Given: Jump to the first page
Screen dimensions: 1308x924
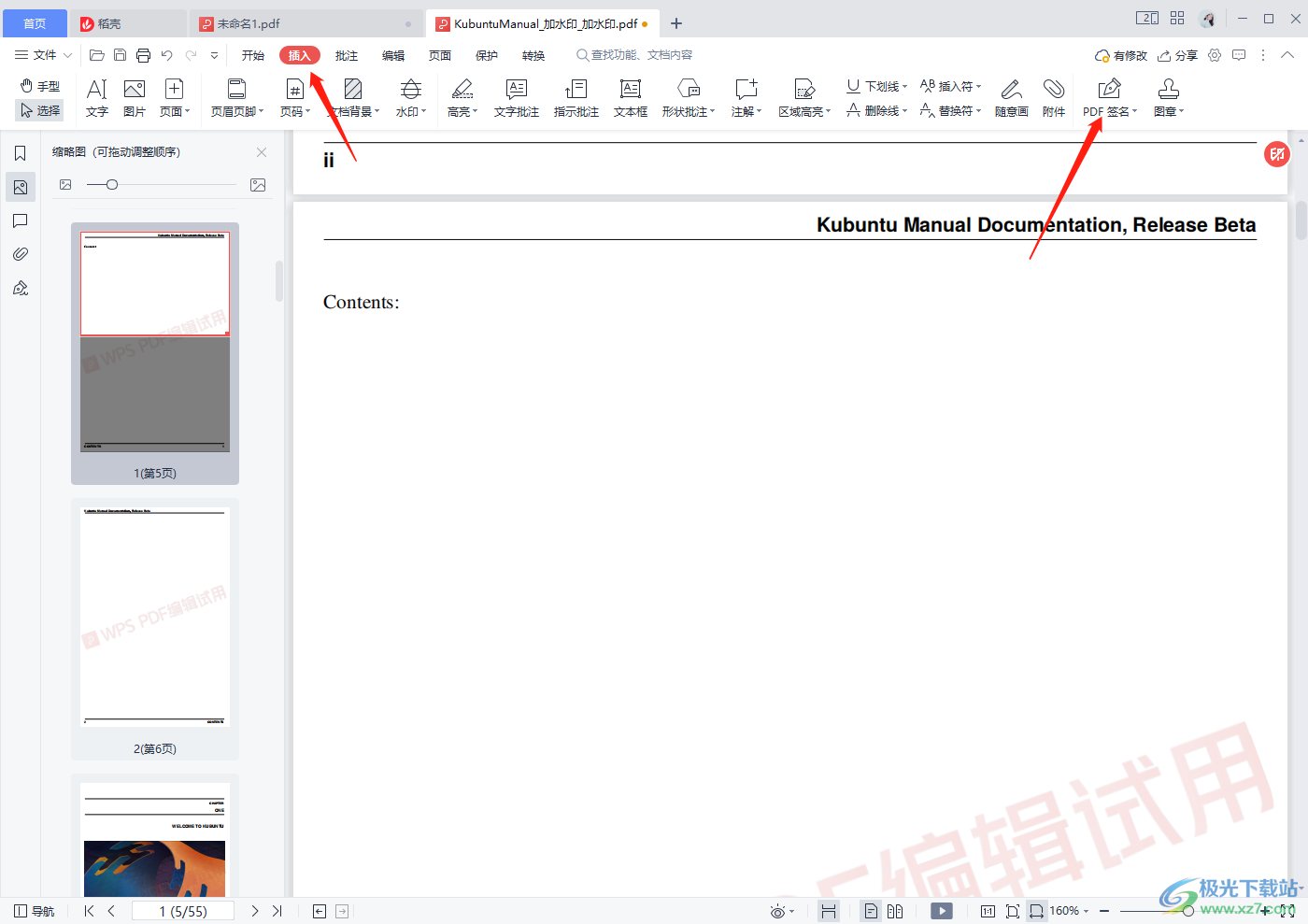Looking at the screenshot, I should tap(89, 911).
